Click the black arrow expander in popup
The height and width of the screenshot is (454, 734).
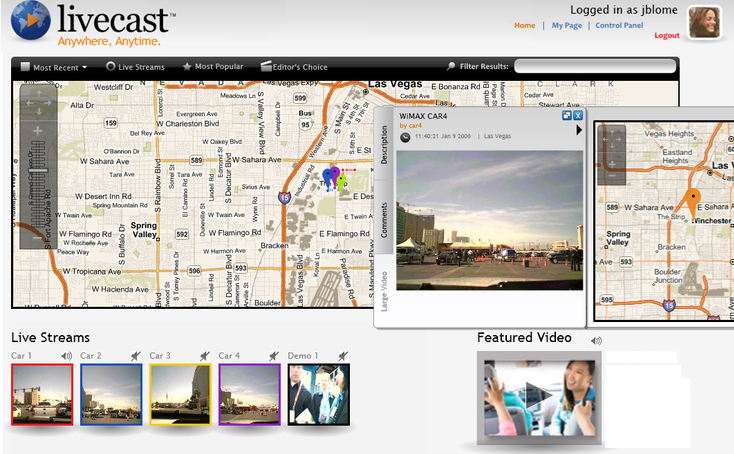tap(579, 130)
